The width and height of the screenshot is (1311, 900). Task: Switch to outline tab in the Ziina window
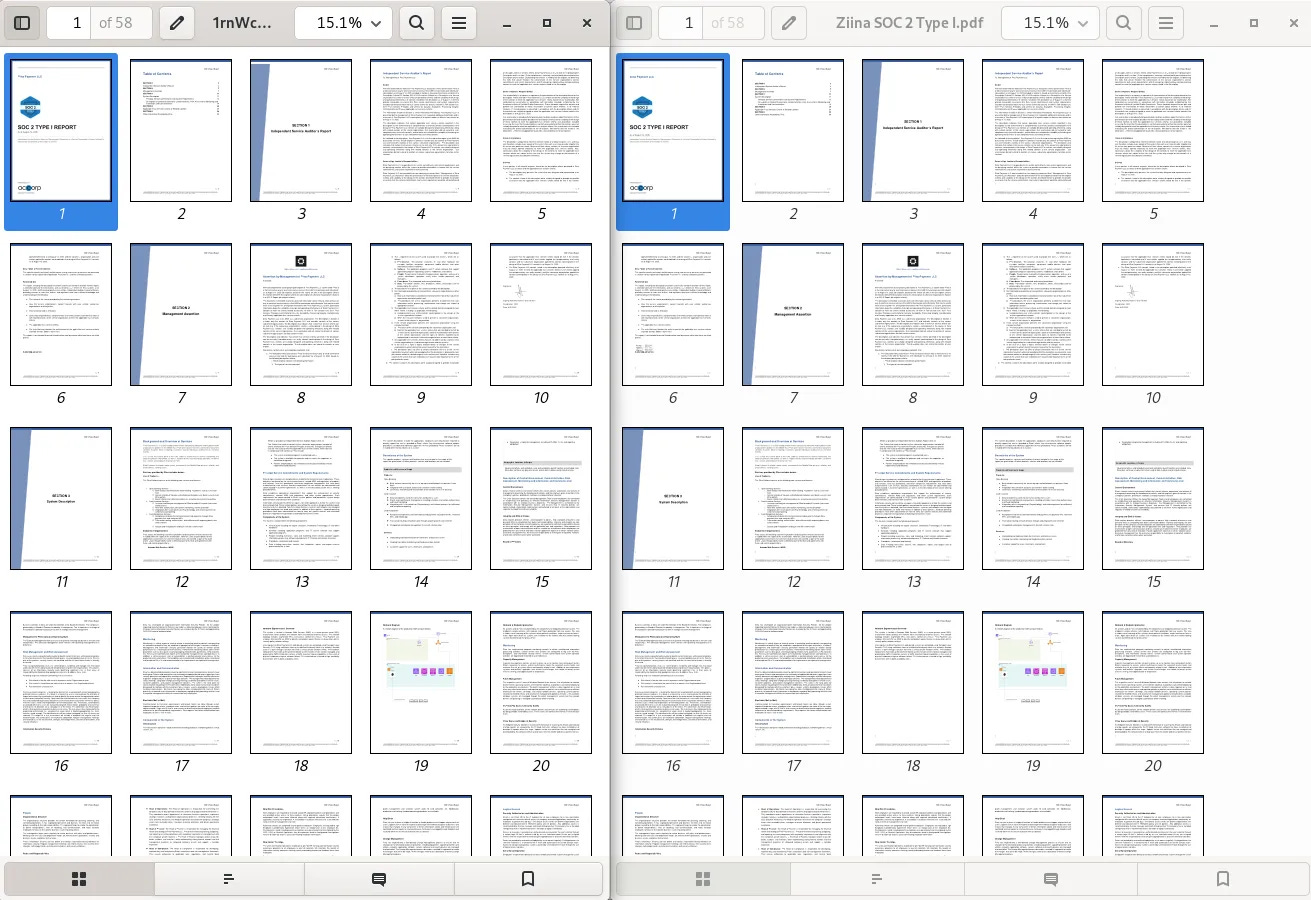(876, 879)
